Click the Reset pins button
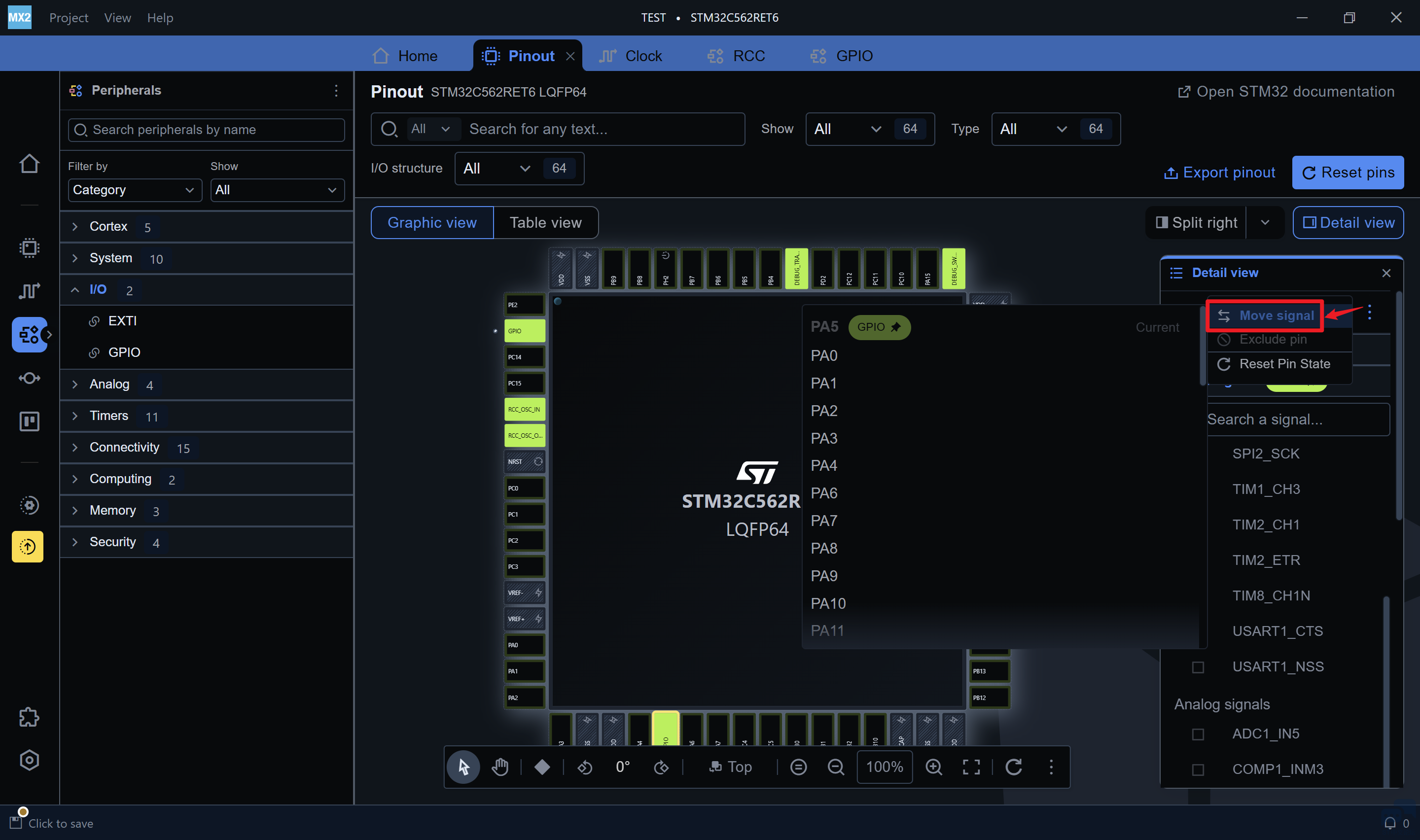The width and height of the screenshot is (1420, 840). coord(1348,173)
